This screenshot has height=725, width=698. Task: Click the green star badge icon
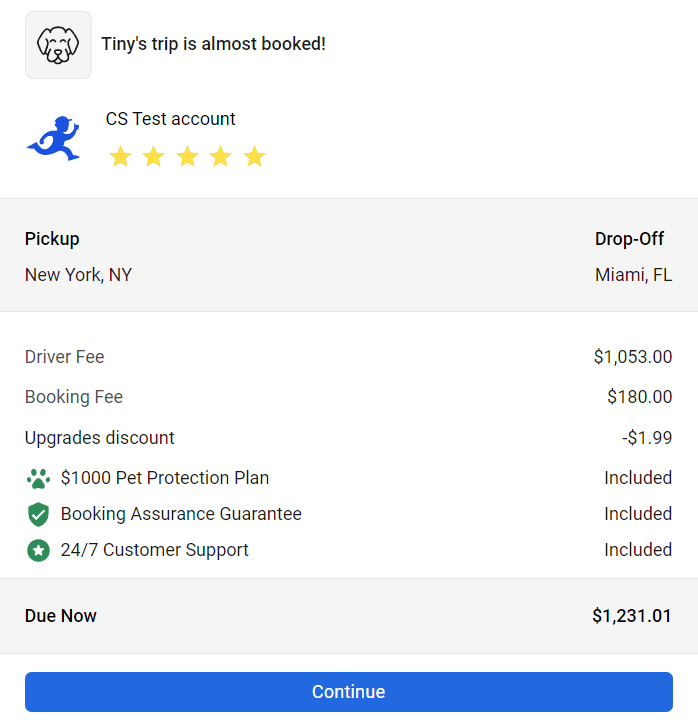coord(38,550)
